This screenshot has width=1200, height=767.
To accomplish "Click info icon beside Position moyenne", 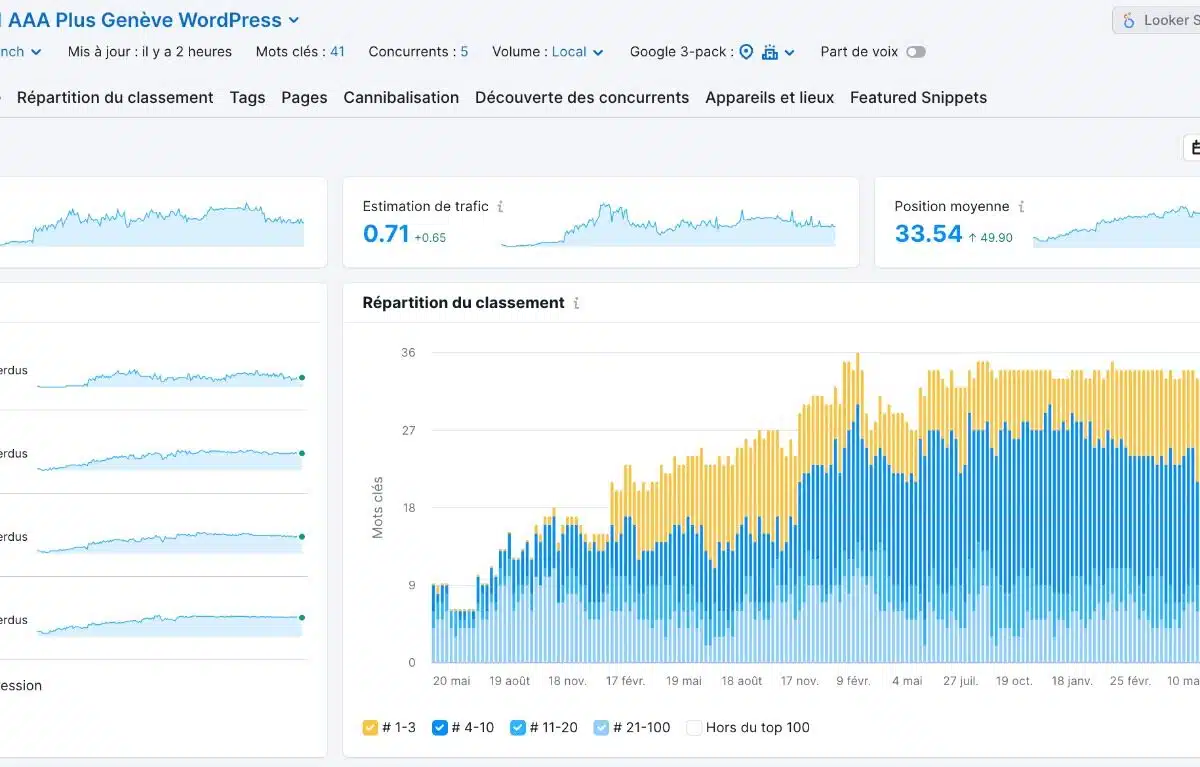I will pyautogui.click(x=1021, y=207).
